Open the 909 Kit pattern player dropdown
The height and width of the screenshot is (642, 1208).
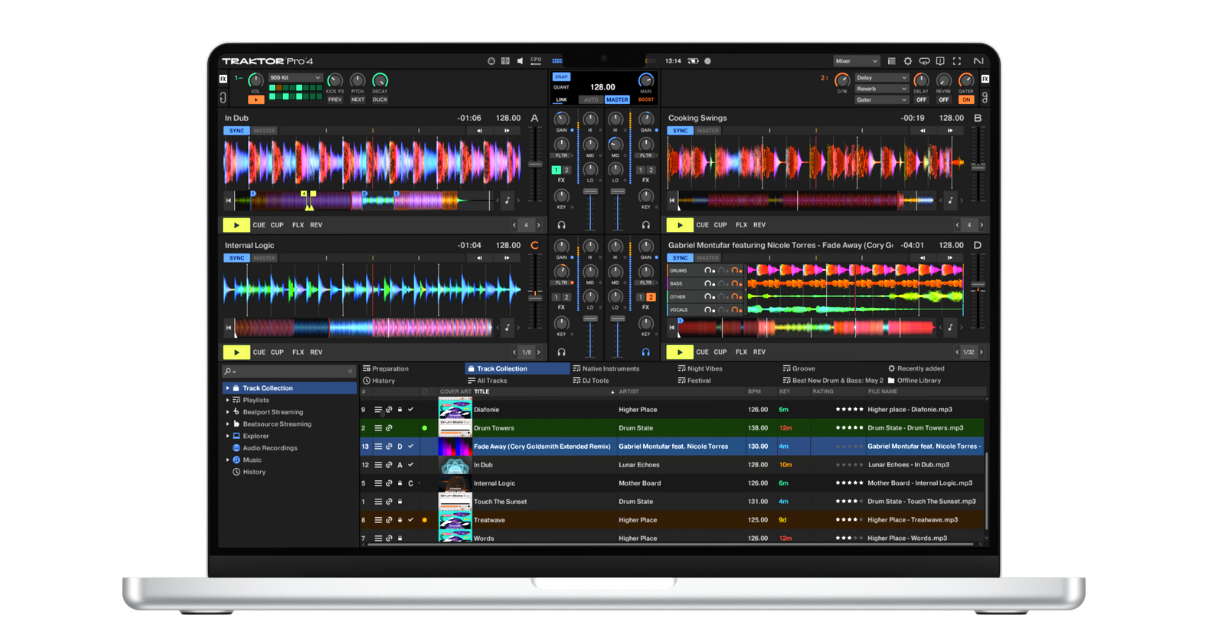tap(295, 77)
